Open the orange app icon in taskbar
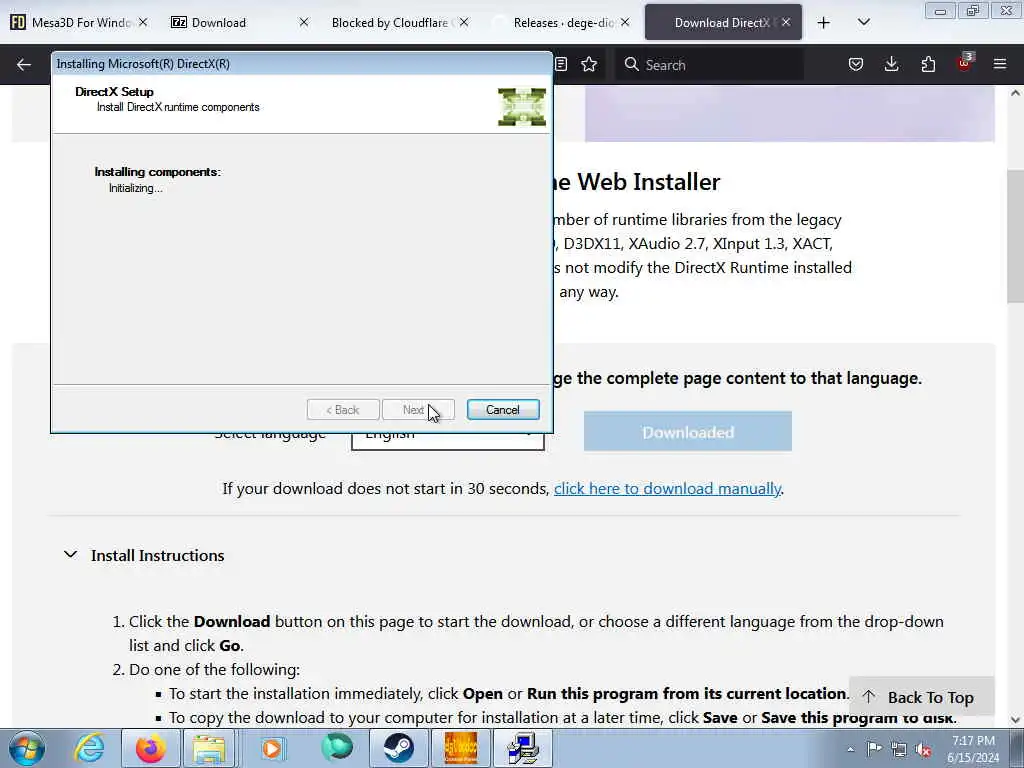The height and width of the screenshot is (768, 1024). coord(460,748)
